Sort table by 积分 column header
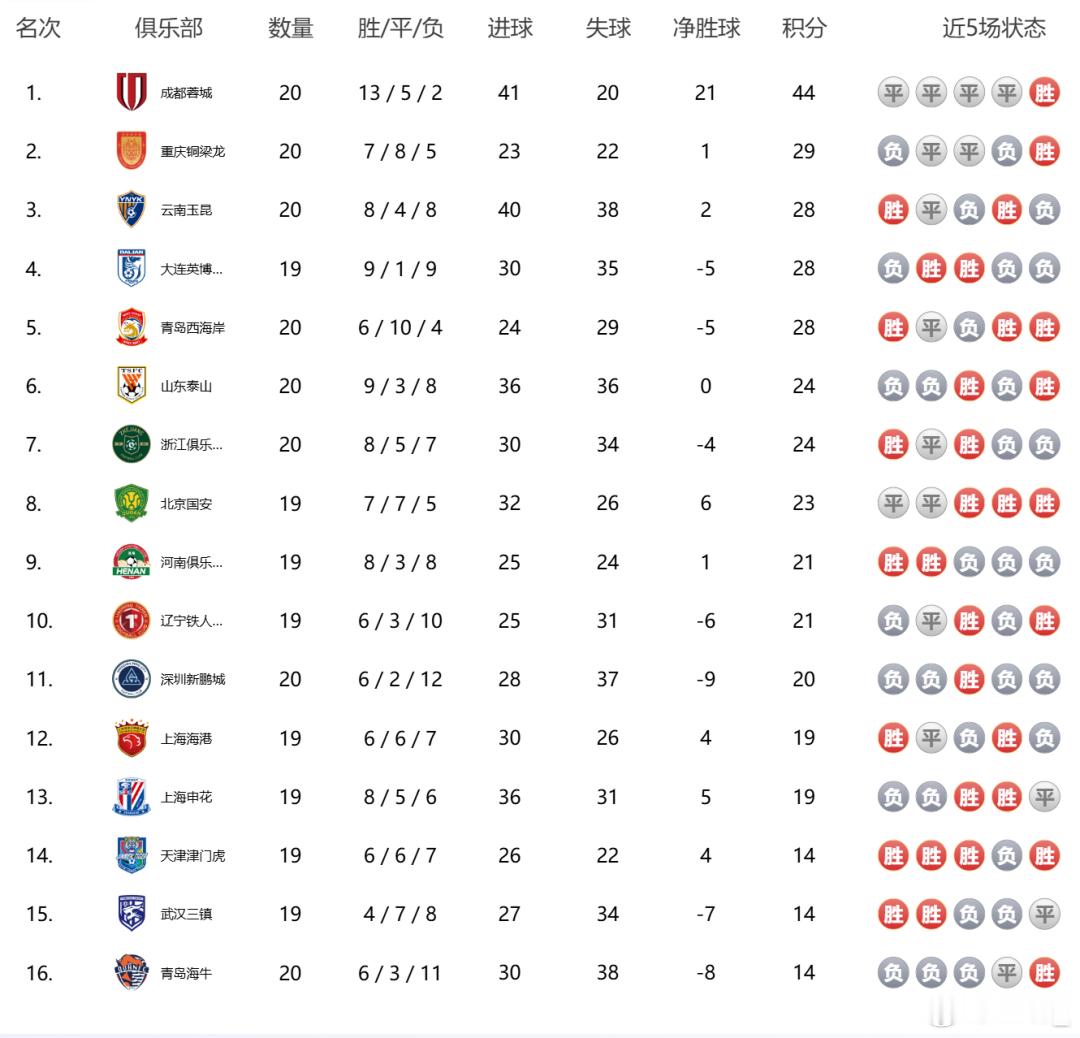 [804, 28]
